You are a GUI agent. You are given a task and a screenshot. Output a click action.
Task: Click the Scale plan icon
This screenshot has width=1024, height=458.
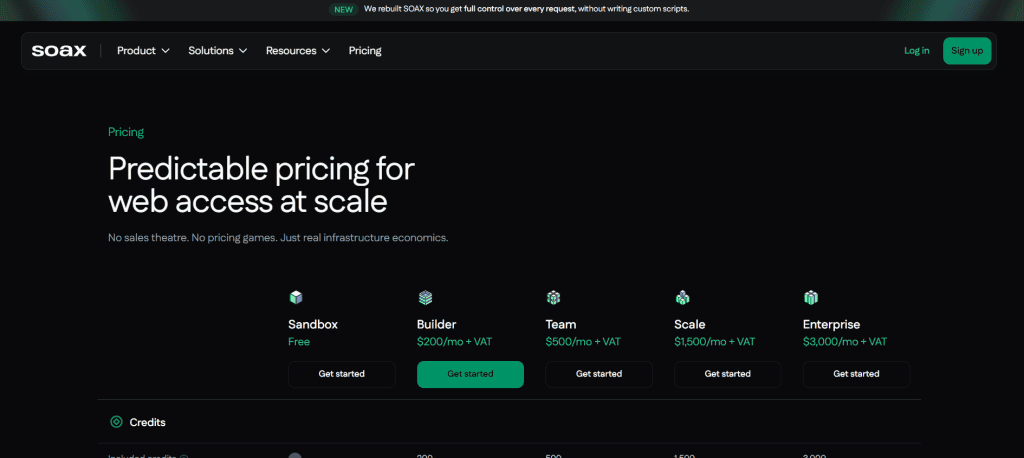click(x=682, y=298)
